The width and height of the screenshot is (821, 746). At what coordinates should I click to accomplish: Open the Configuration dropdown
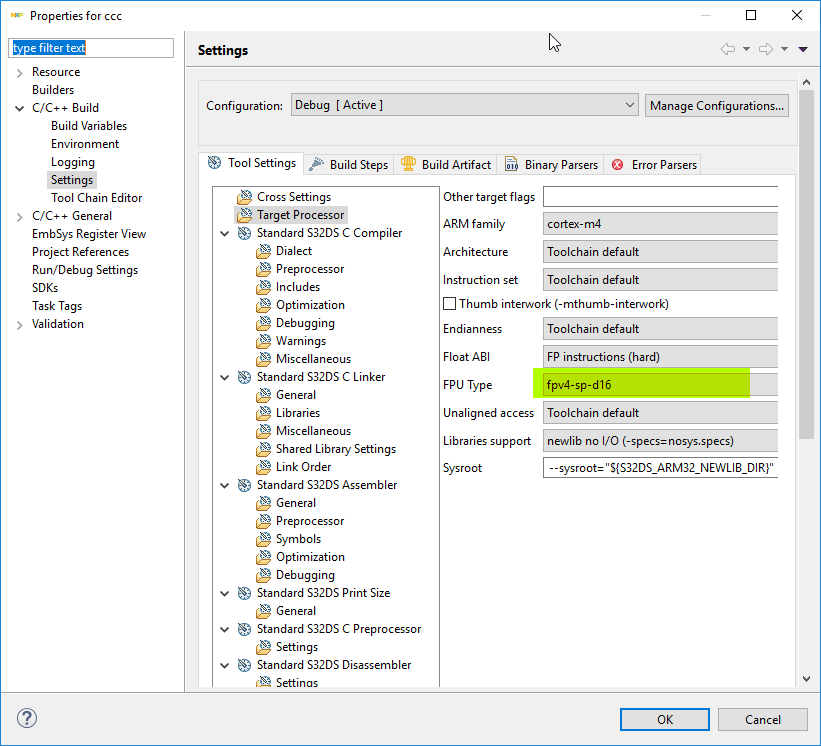click(464, 105)
